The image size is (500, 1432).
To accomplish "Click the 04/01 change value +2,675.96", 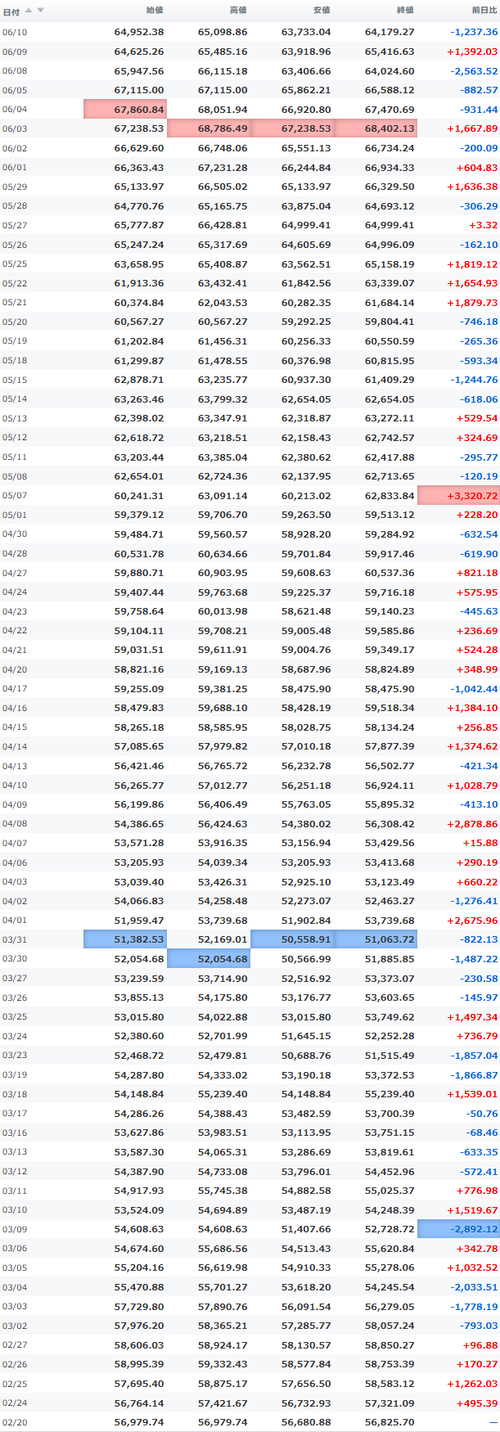I will (x=471, y=920).
